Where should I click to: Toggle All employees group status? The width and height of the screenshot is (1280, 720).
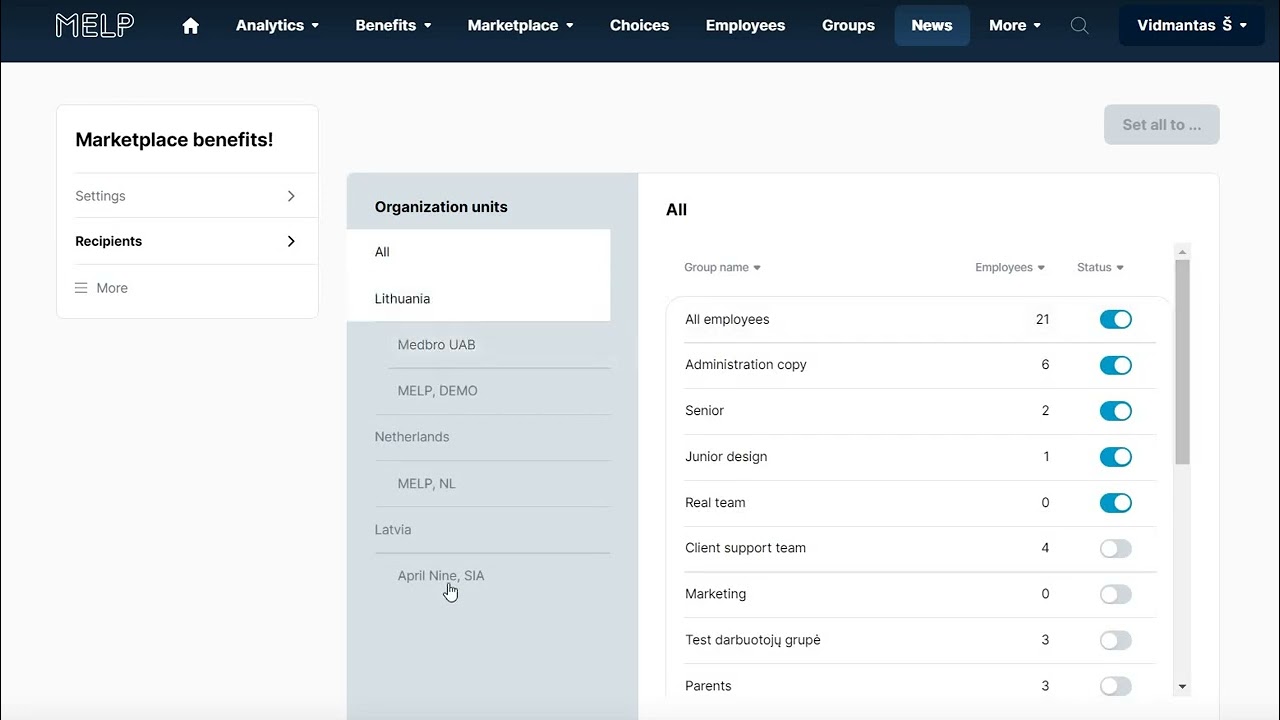point(1115,319)
